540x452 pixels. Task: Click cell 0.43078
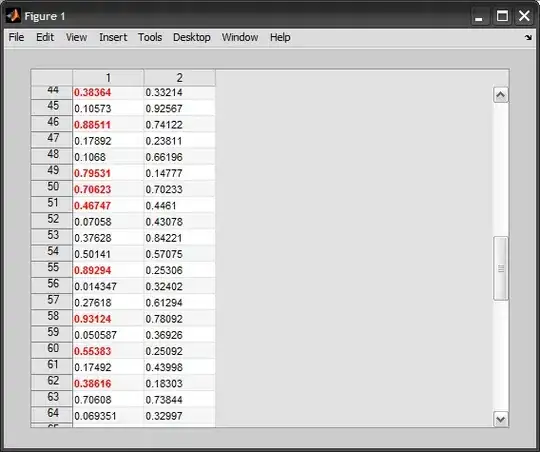tap(179, 222)
